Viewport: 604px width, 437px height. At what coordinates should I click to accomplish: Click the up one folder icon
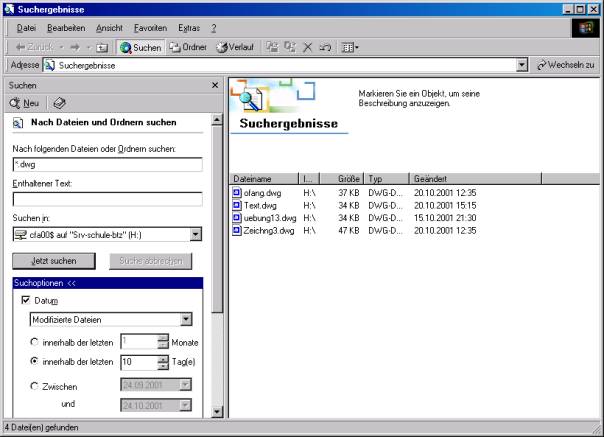pos(102,48)
